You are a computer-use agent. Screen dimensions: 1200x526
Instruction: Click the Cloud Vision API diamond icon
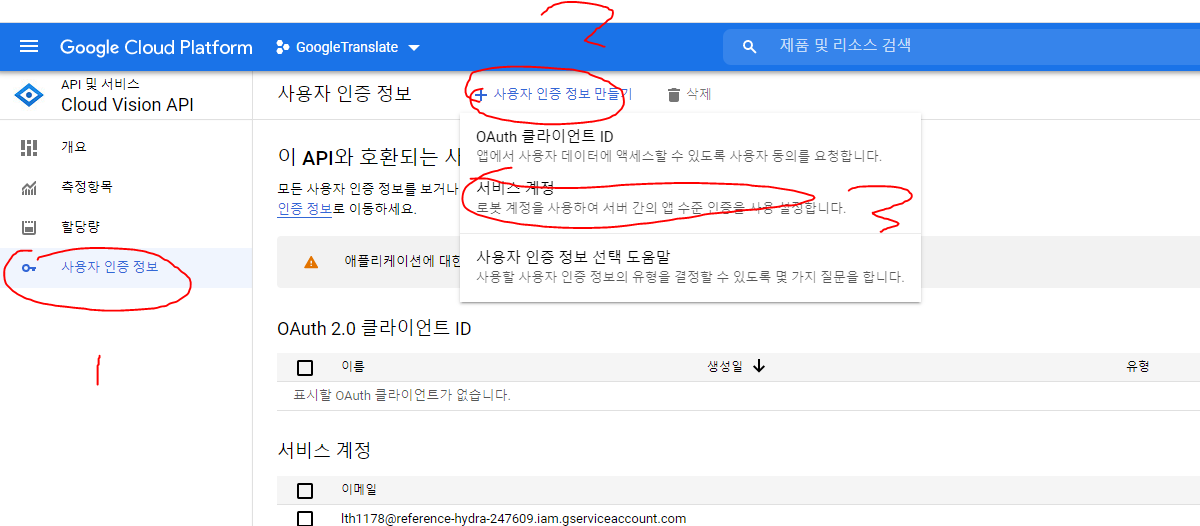pos(28,95)
